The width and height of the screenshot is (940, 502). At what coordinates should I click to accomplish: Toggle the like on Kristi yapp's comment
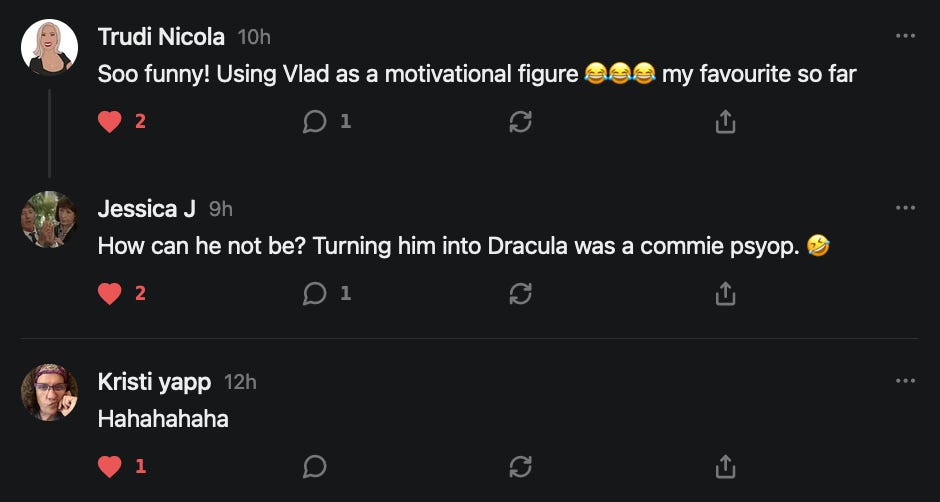tap(110, 467)
